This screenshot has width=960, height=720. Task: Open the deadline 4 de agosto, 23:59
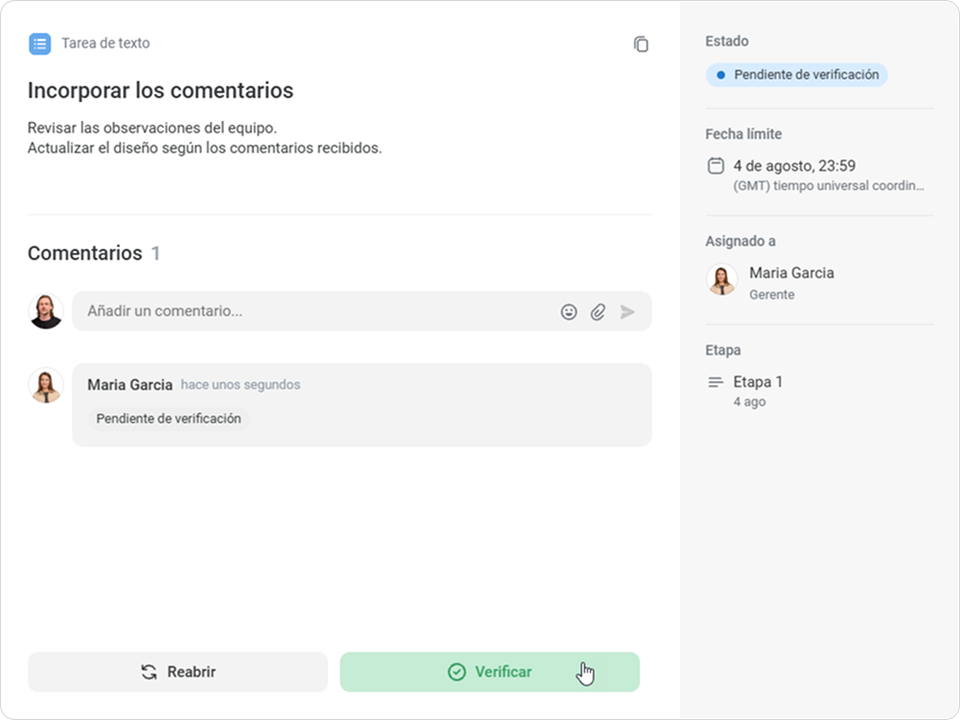pyautogui.click(x=794, y=166)
